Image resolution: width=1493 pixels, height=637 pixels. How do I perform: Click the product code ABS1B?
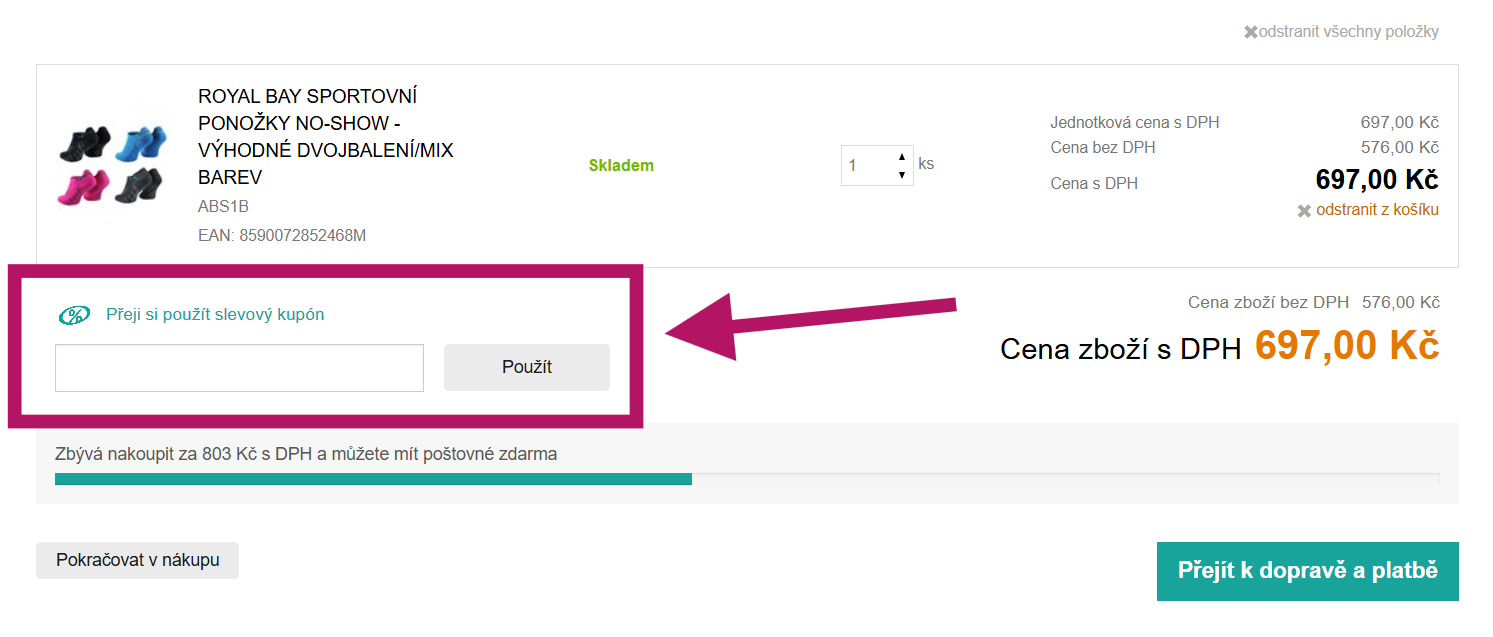pos(223,207)
